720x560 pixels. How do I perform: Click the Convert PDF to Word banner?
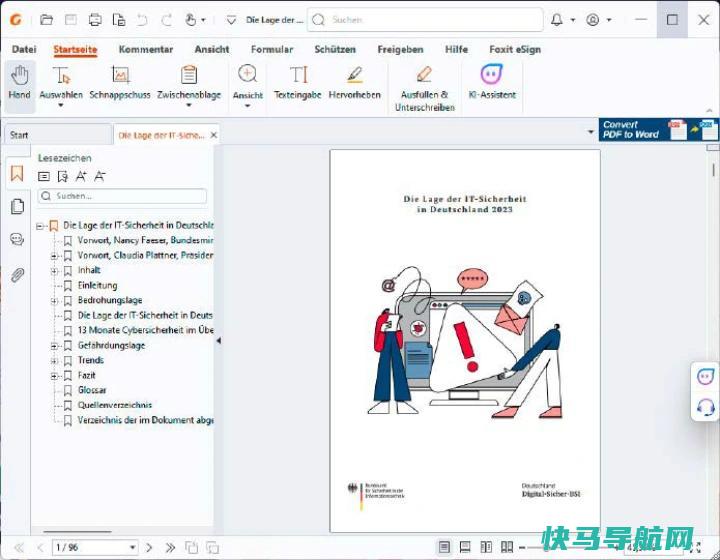pyautogui.click(x=658, y=129)
